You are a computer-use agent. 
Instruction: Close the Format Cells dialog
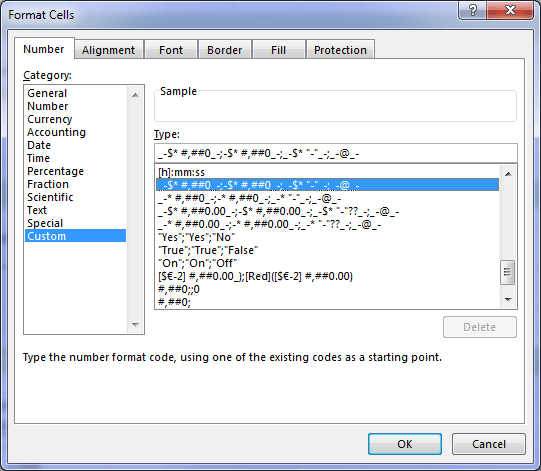tap(510, 10)
